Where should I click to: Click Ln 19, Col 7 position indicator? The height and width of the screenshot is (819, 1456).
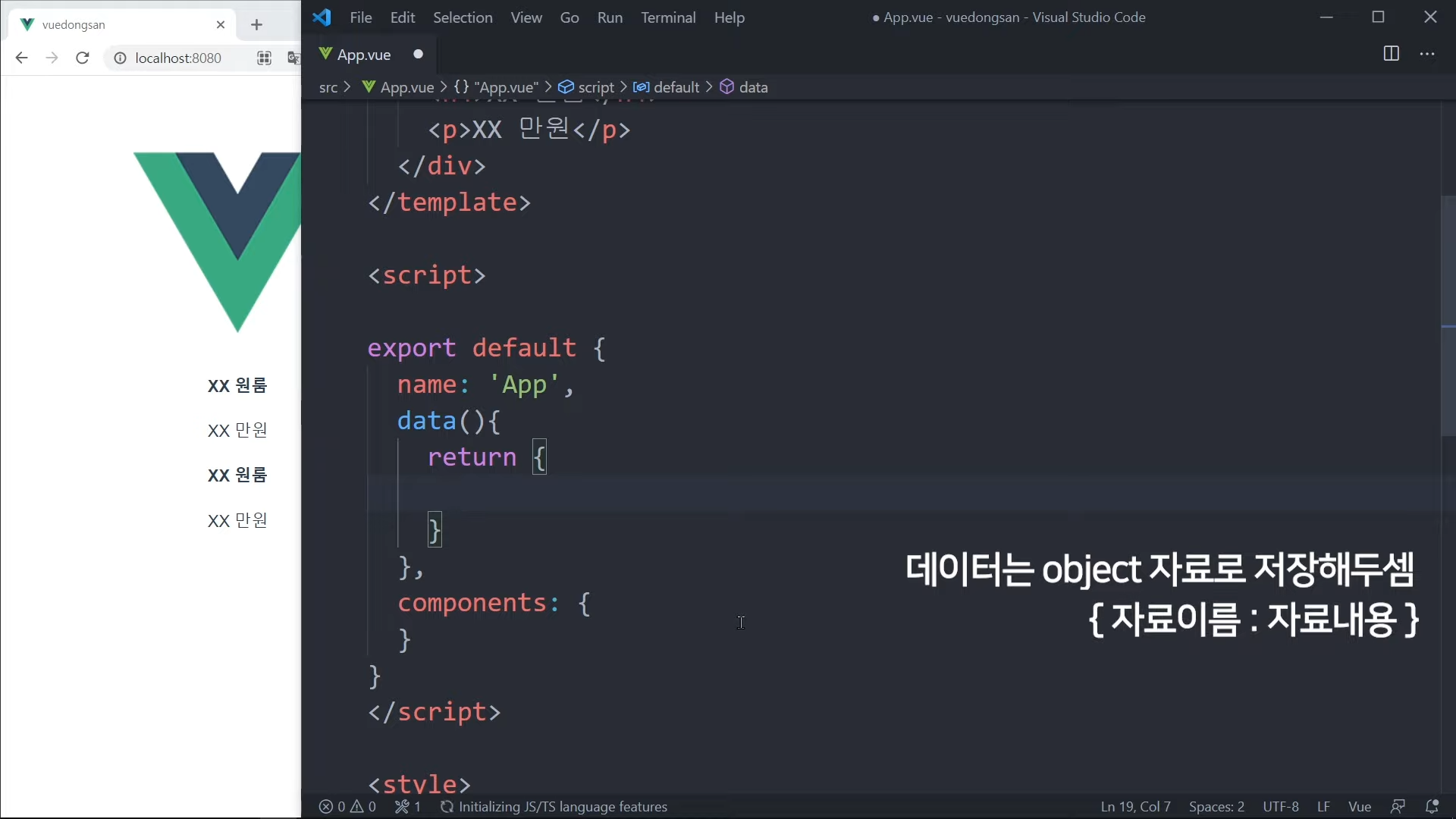coord(1135,806)
